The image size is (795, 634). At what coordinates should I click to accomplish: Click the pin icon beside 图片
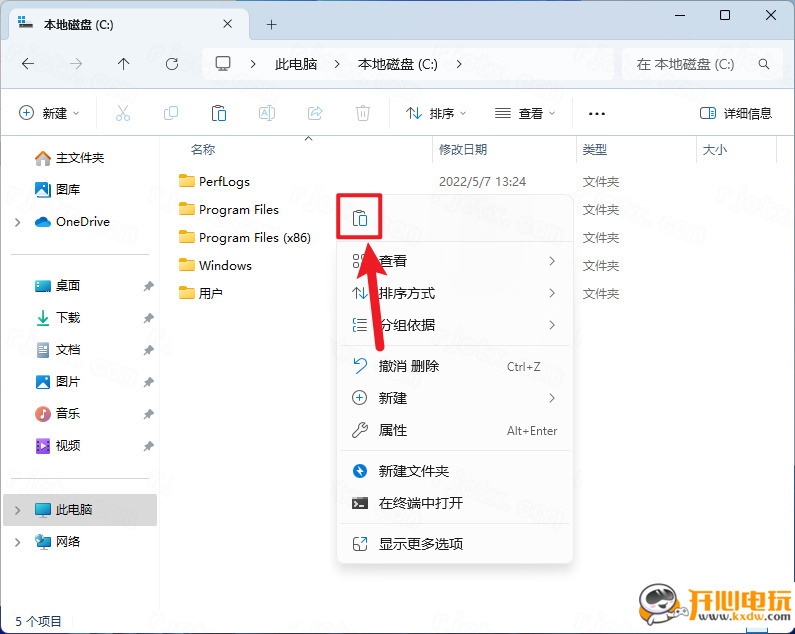coord(148,382)
